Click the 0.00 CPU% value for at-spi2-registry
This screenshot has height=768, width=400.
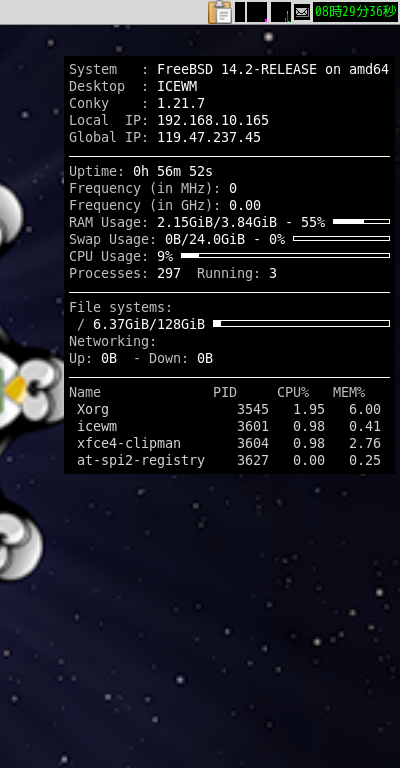click(x=309, y=460)
